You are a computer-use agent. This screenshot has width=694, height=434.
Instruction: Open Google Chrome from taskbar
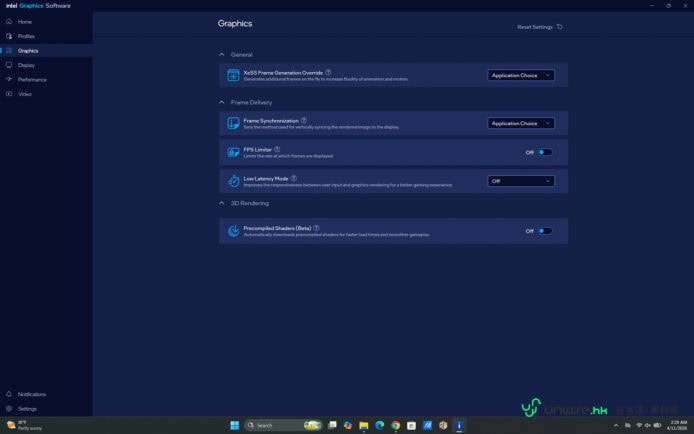point(396,425)
